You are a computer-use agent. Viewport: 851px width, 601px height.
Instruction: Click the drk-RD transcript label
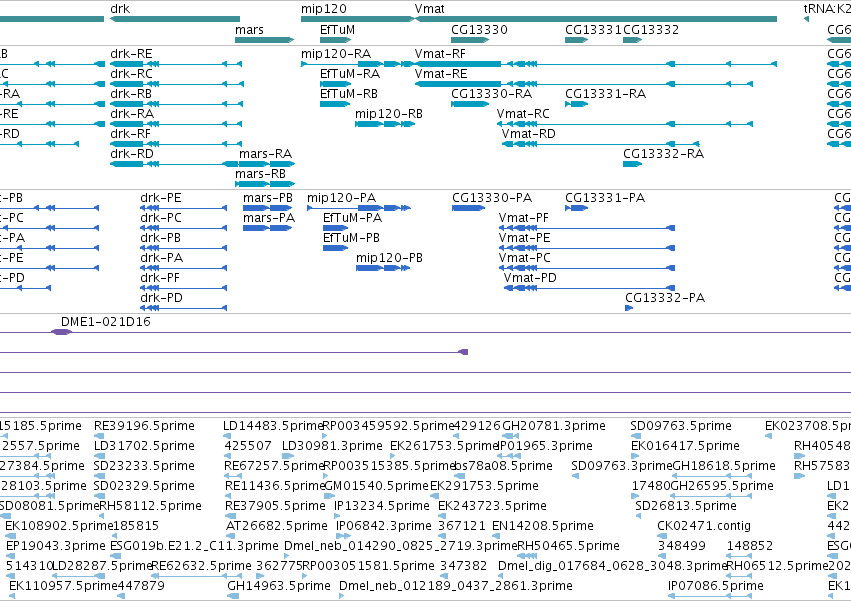point(132,154)
